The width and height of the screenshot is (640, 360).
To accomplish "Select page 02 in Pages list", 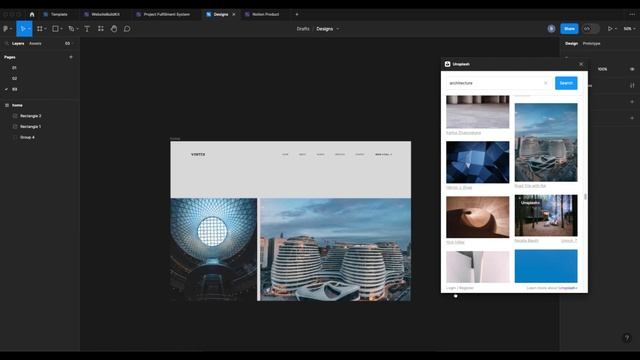I will tap(14, 78).
